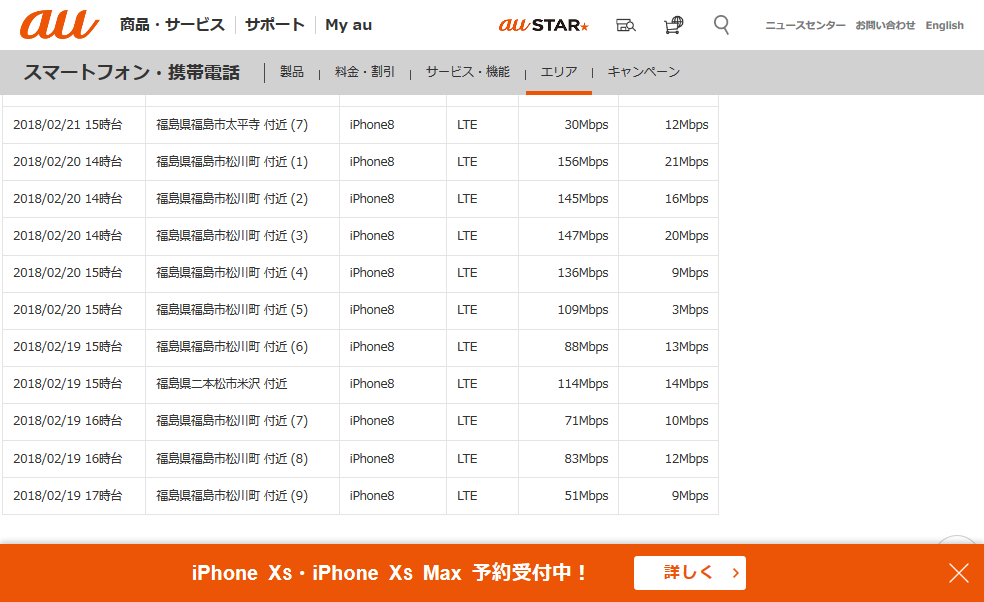Click the 88Mbps download value

click(x=586, y=347)
